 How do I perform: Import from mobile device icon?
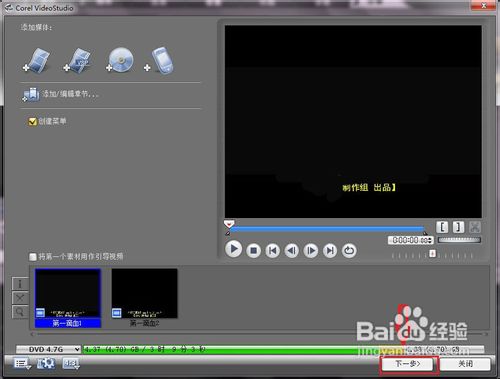click(159, 61)
